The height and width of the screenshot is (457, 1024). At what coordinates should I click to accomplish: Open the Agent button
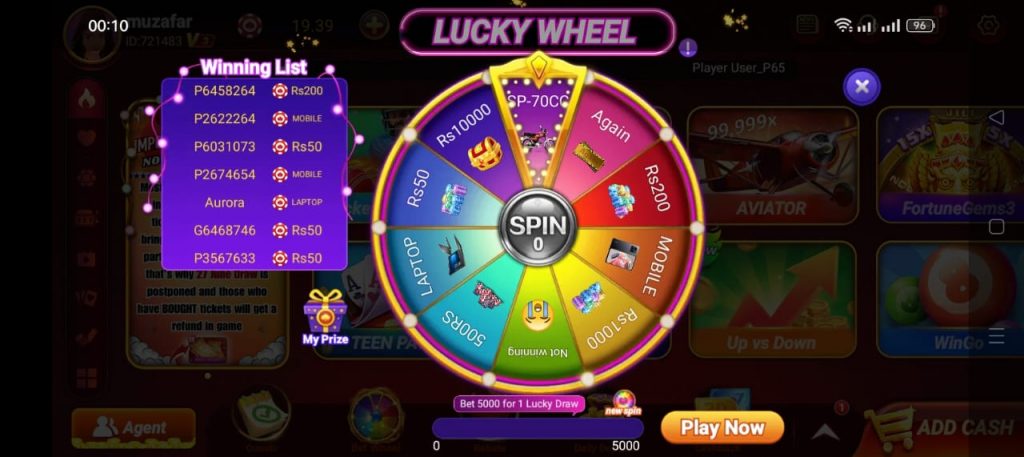[x=134, y=428]
